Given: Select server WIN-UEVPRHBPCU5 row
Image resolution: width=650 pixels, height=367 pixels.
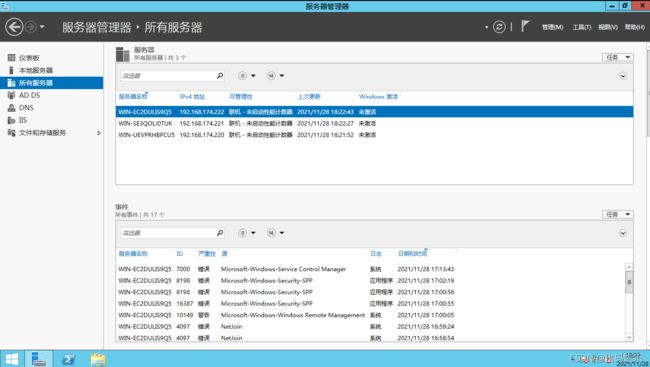Looking at the screenshot, I should (x=374, y=135).
